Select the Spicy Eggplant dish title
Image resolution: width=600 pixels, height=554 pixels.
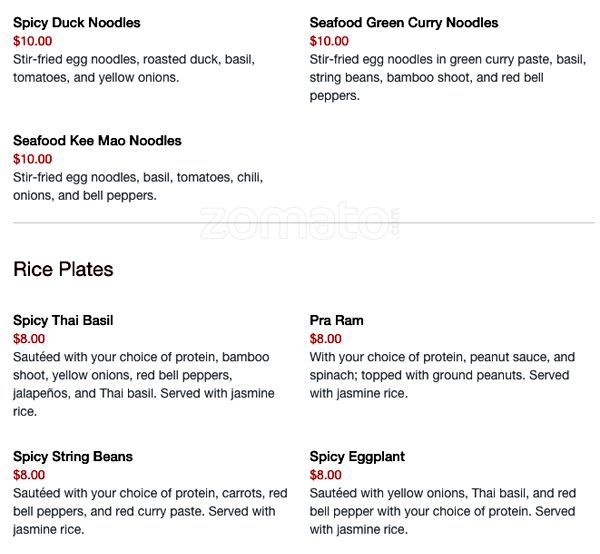(x=357, y=456)
